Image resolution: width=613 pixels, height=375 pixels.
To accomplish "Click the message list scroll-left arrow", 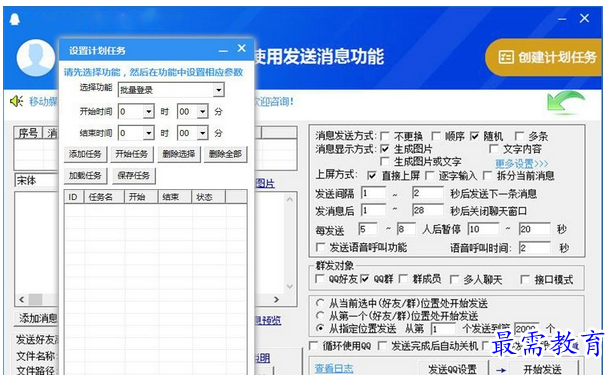I will [x=22, y=300].
